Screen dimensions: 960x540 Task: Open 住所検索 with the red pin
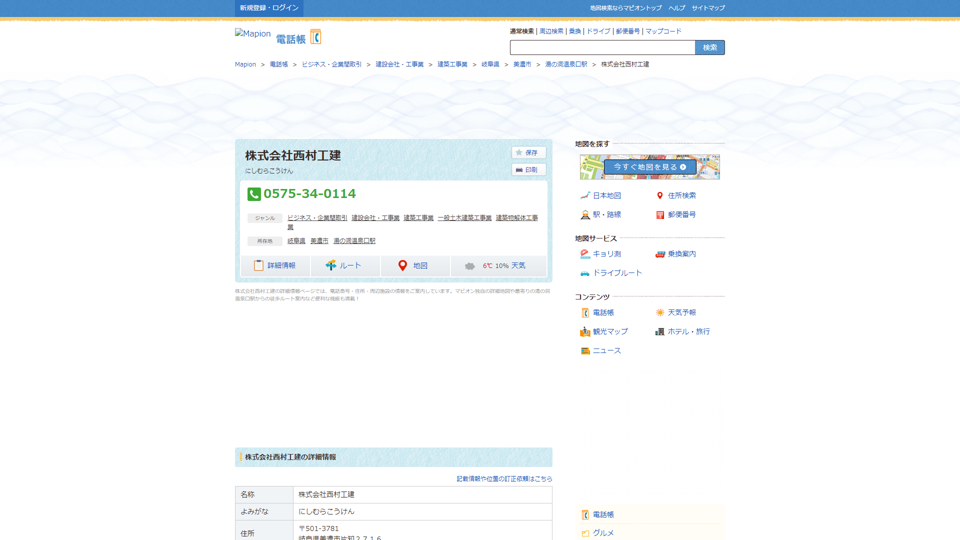tap(681, 196)
